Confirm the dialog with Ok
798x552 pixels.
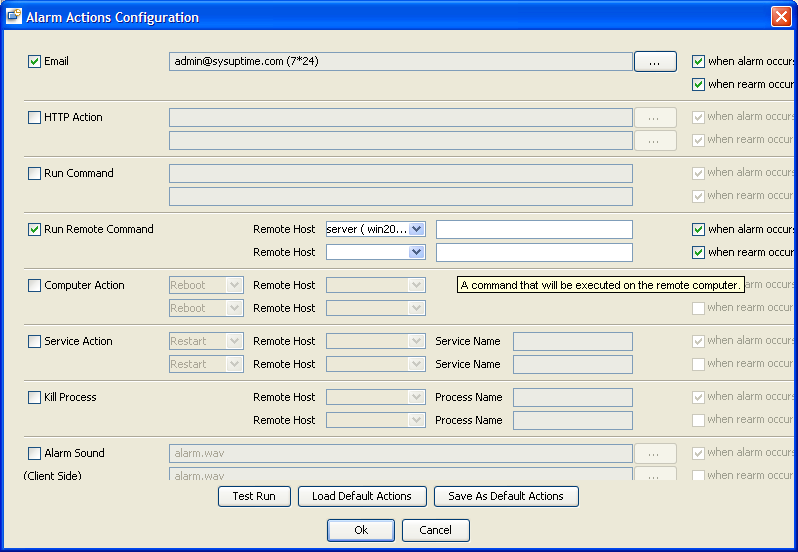(360, 531)
